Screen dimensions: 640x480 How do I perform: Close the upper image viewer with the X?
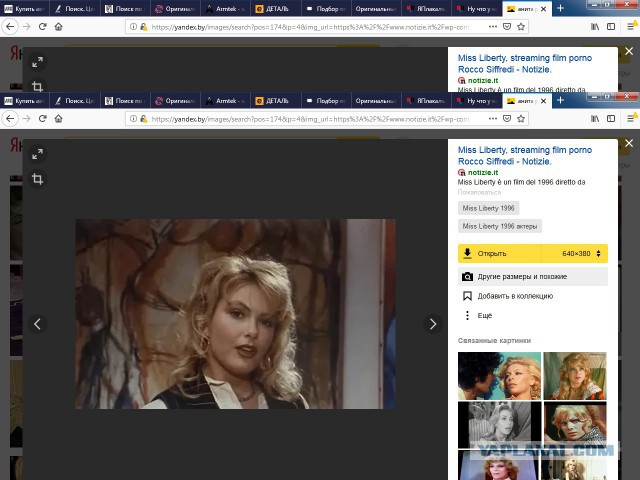click(x=629, y=51)
